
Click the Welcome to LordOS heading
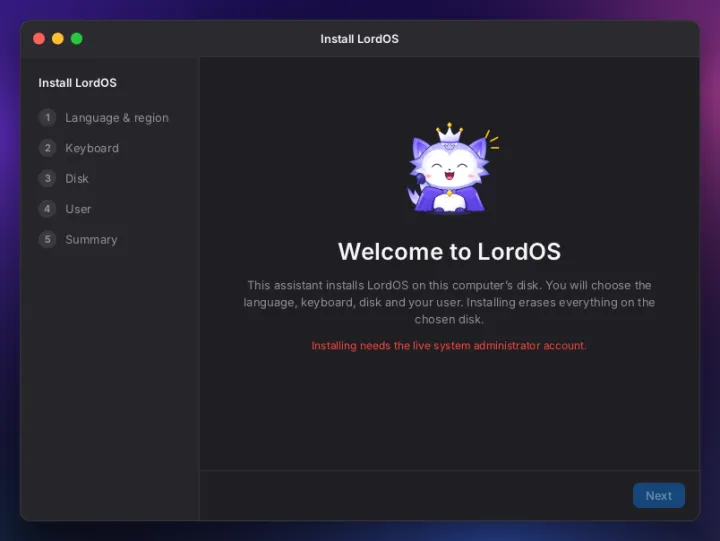click(449, 252)
